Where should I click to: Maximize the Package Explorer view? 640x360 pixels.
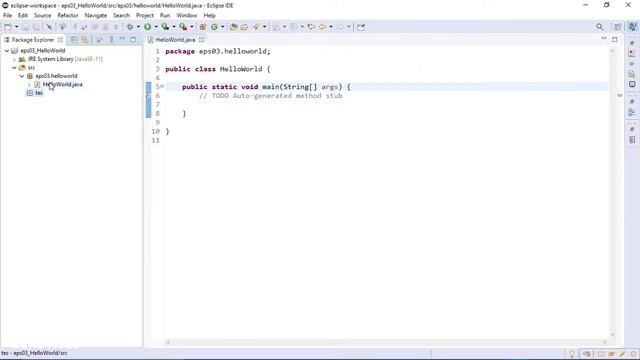pyautogui.click(x=133, y=40)
